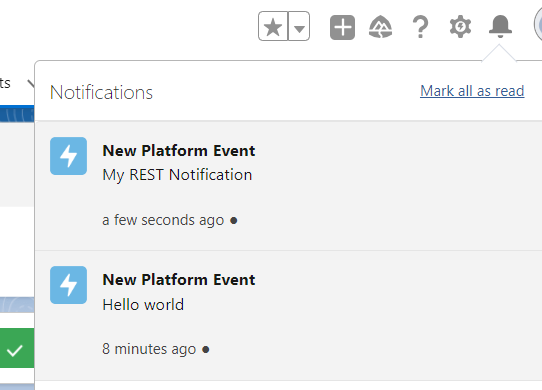Click the 8 minutes ago timestamp
Viewport: 542px width, 390px height.
click(149, 349)
